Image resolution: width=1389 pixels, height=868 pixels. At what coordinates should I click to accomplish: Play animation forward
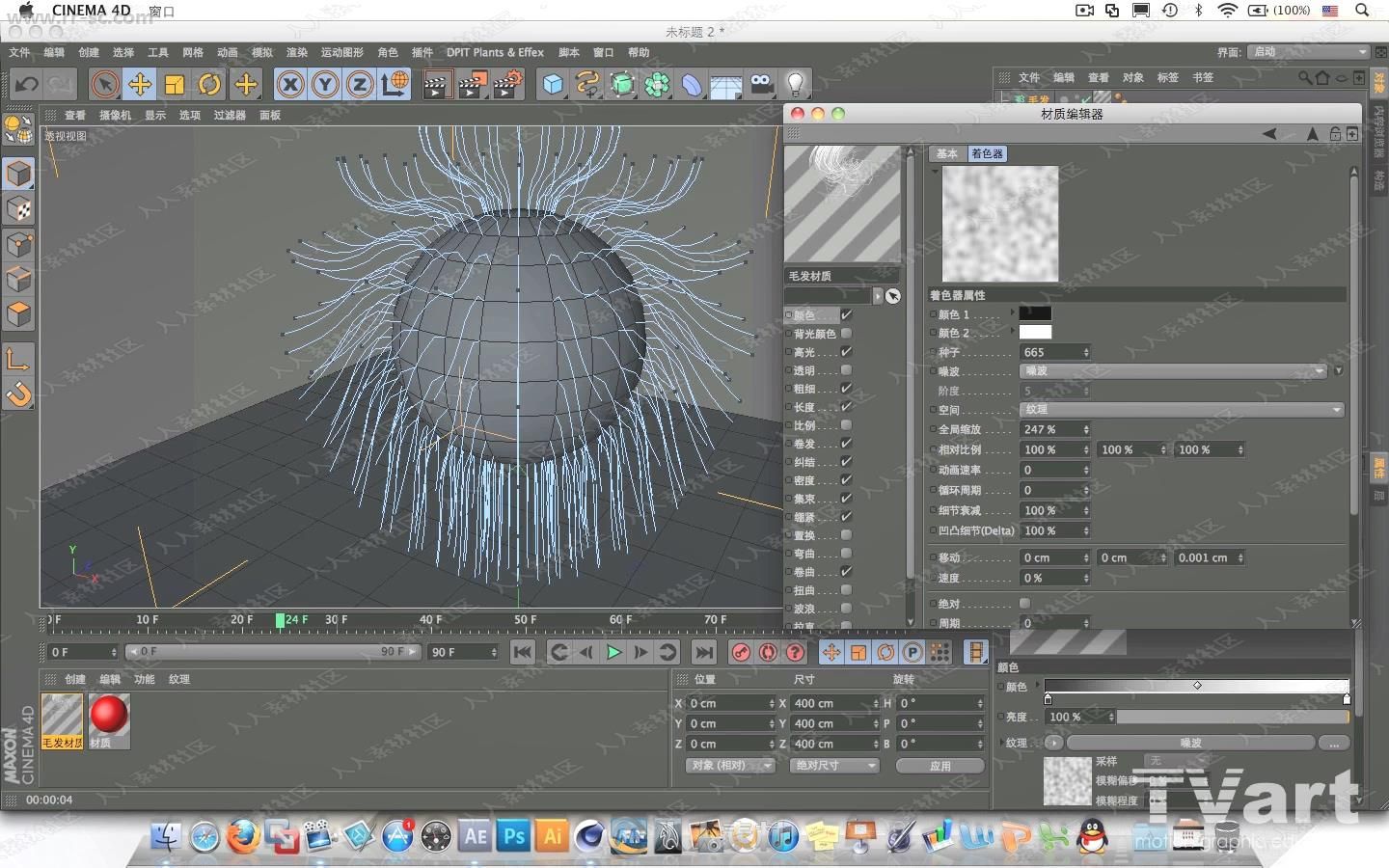613,653
